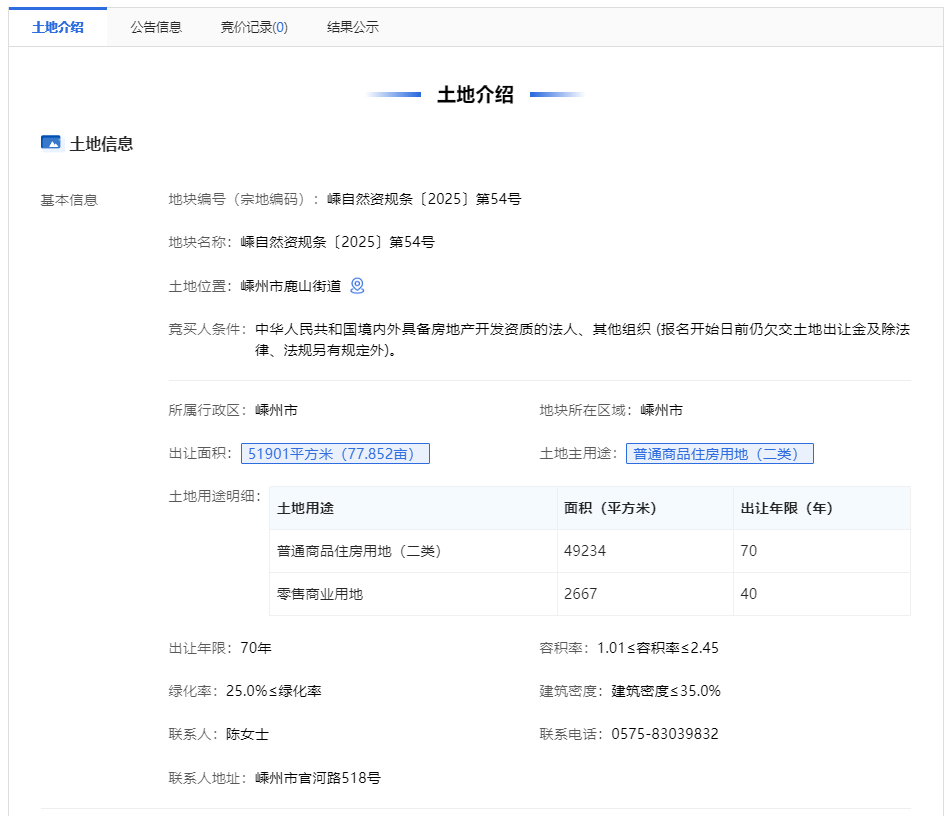Click the 出让年限（年） column header

pos(786,508)
